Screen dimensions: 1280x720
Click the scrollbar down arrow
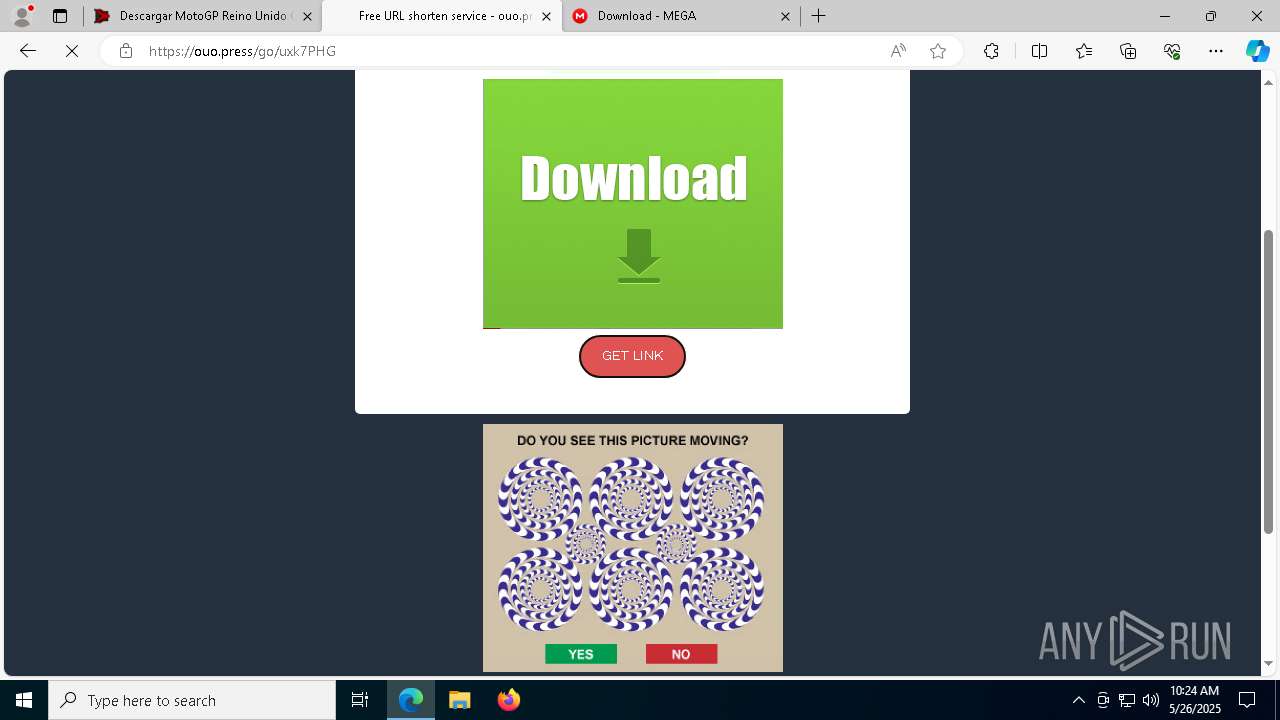(x=1269, y=663)
